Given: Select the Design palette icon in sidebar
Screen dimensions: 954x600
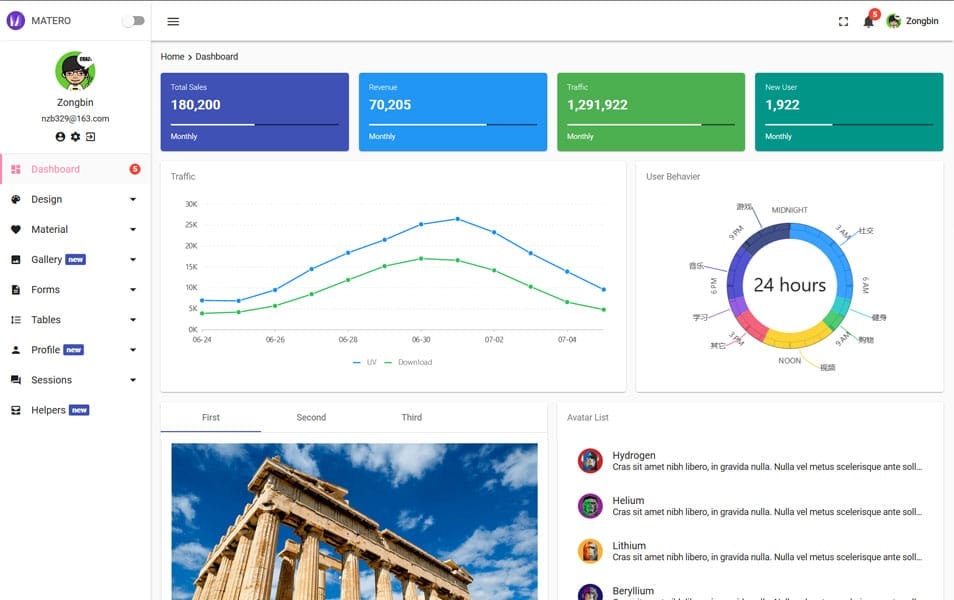Looking at the screenshot, I should coord(16,199).
